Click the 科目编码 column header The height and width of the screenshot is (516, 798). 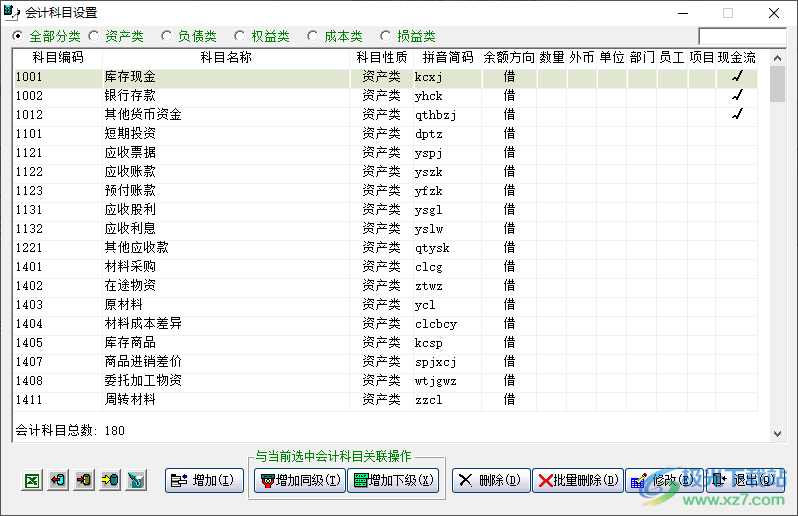coord(58,58)
